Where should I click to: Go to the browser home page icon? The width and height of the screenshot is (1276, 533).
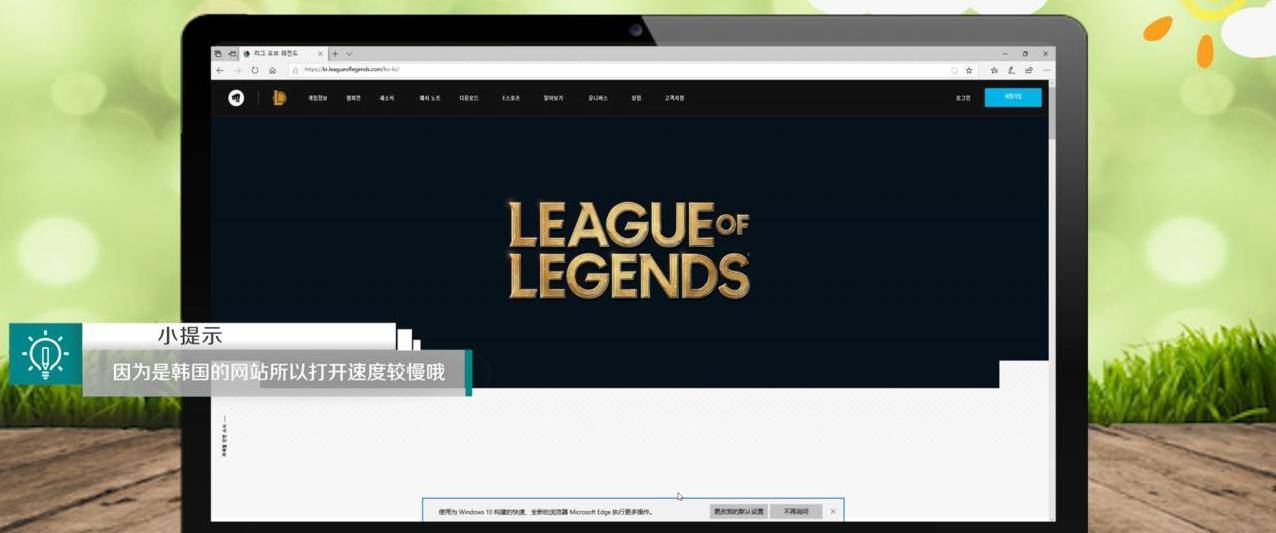coord(272,71)
